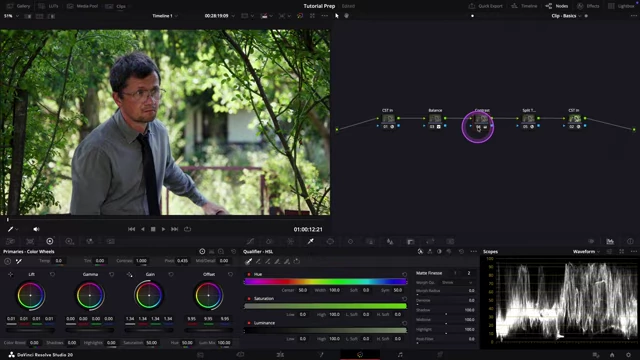Reset the Qualifier palette

[462, 251]
